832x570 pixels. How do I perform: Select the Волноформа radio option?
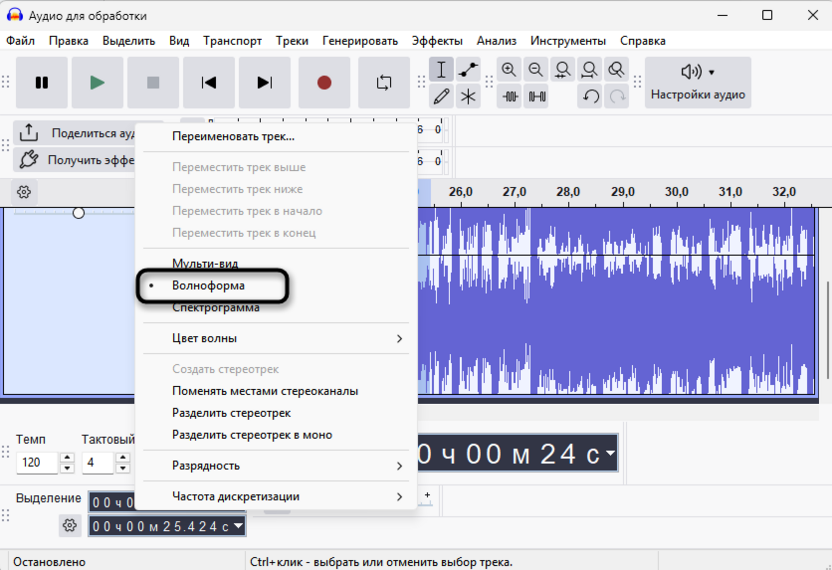(x=276, y=286)
